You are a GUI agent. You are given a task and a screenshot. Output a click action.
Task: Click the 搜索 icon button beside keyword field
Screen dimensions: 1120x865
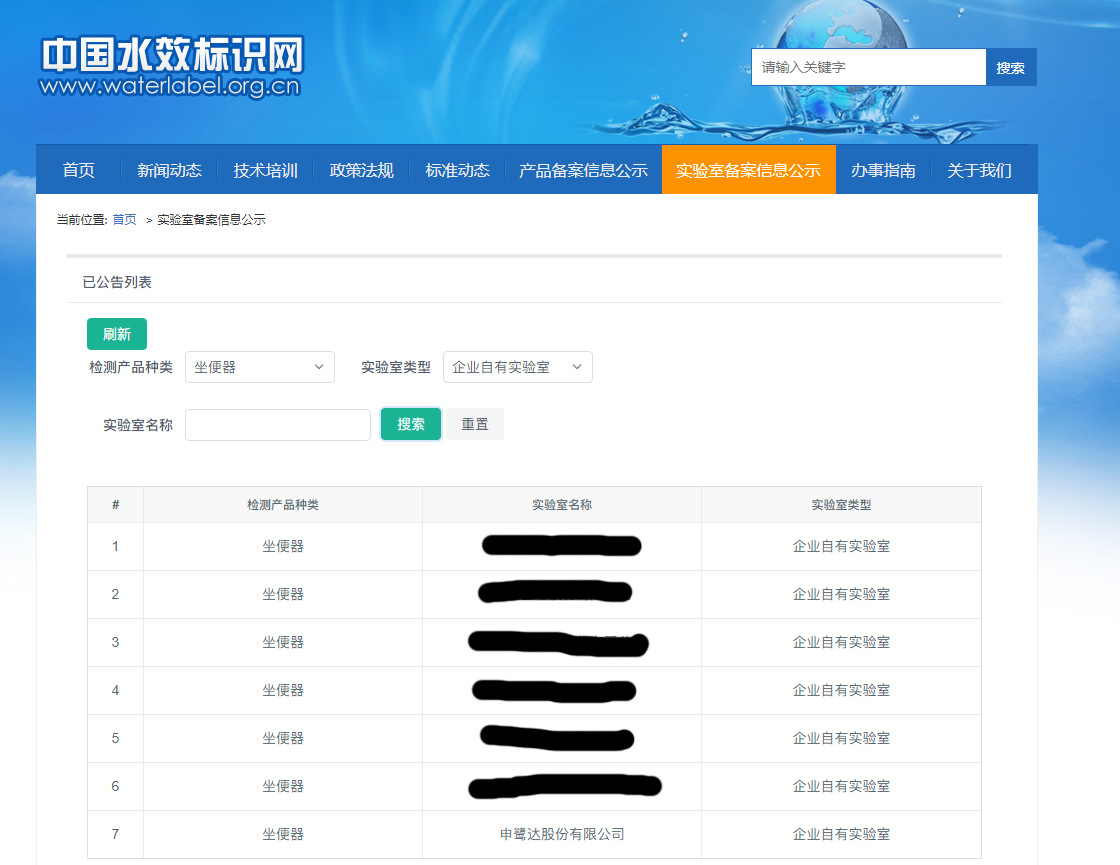pyautogui.click(x=1011, y=66)
